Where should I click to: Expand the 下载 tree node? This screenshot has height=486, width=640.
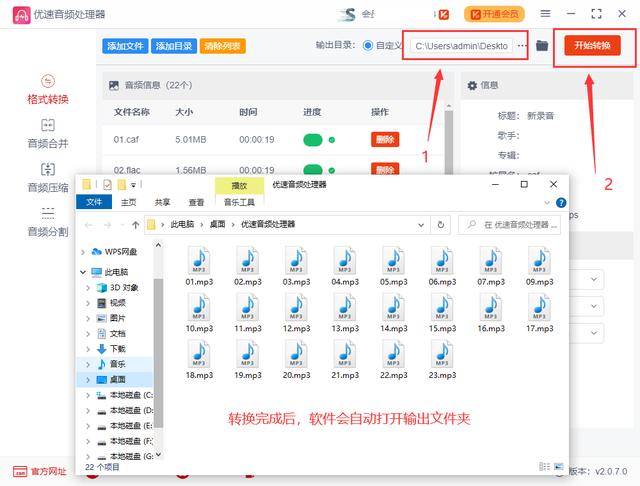click(x=89, y=349)
